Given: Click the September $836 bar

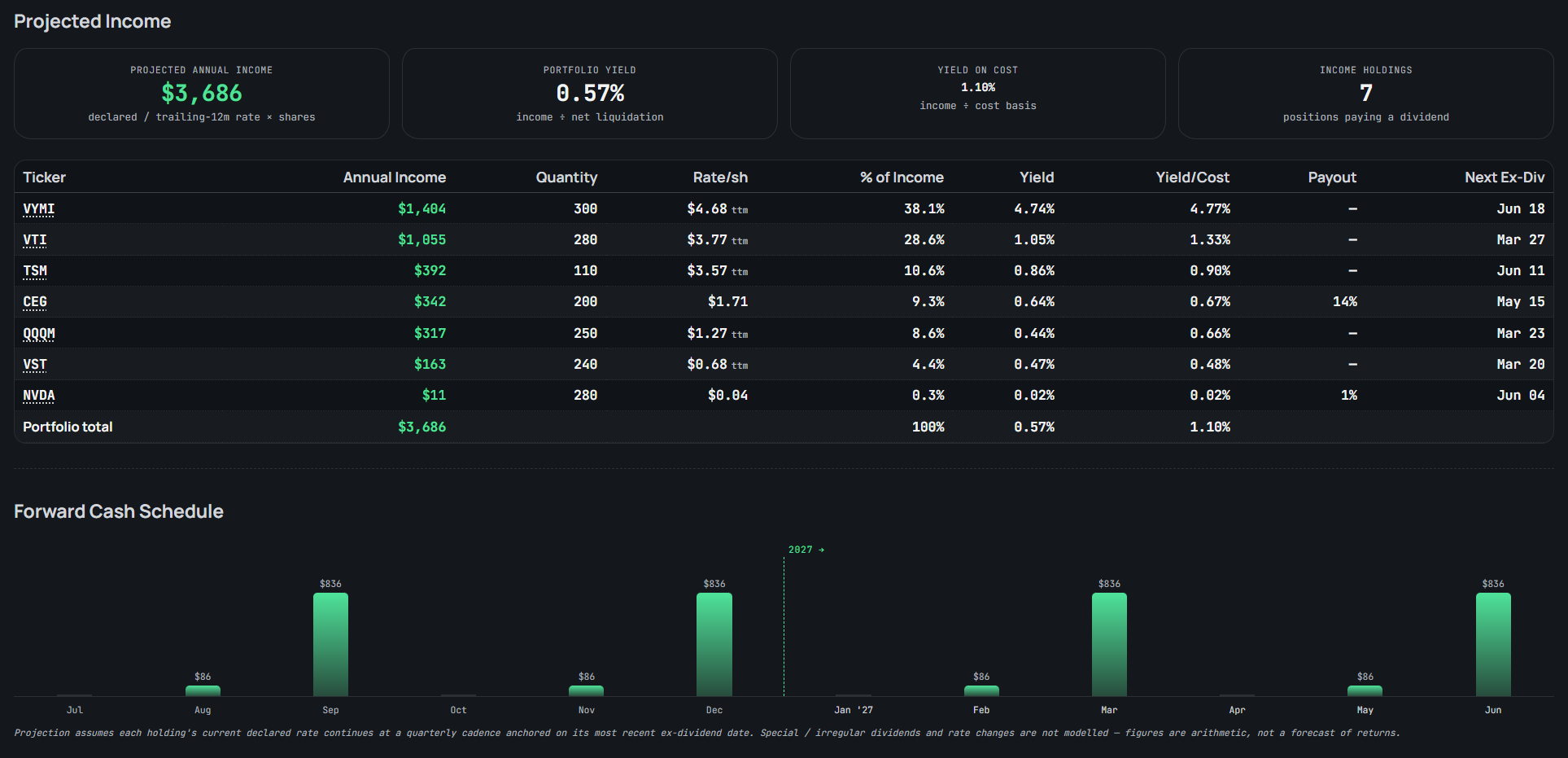Looking at the screenshot, I should click(330, 644).
